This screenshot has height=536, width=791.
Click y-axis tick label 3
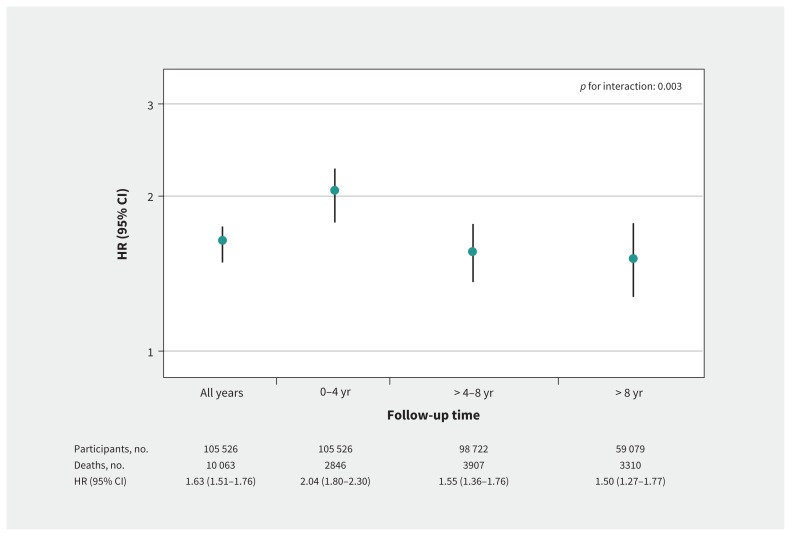(x=150, y=105)
